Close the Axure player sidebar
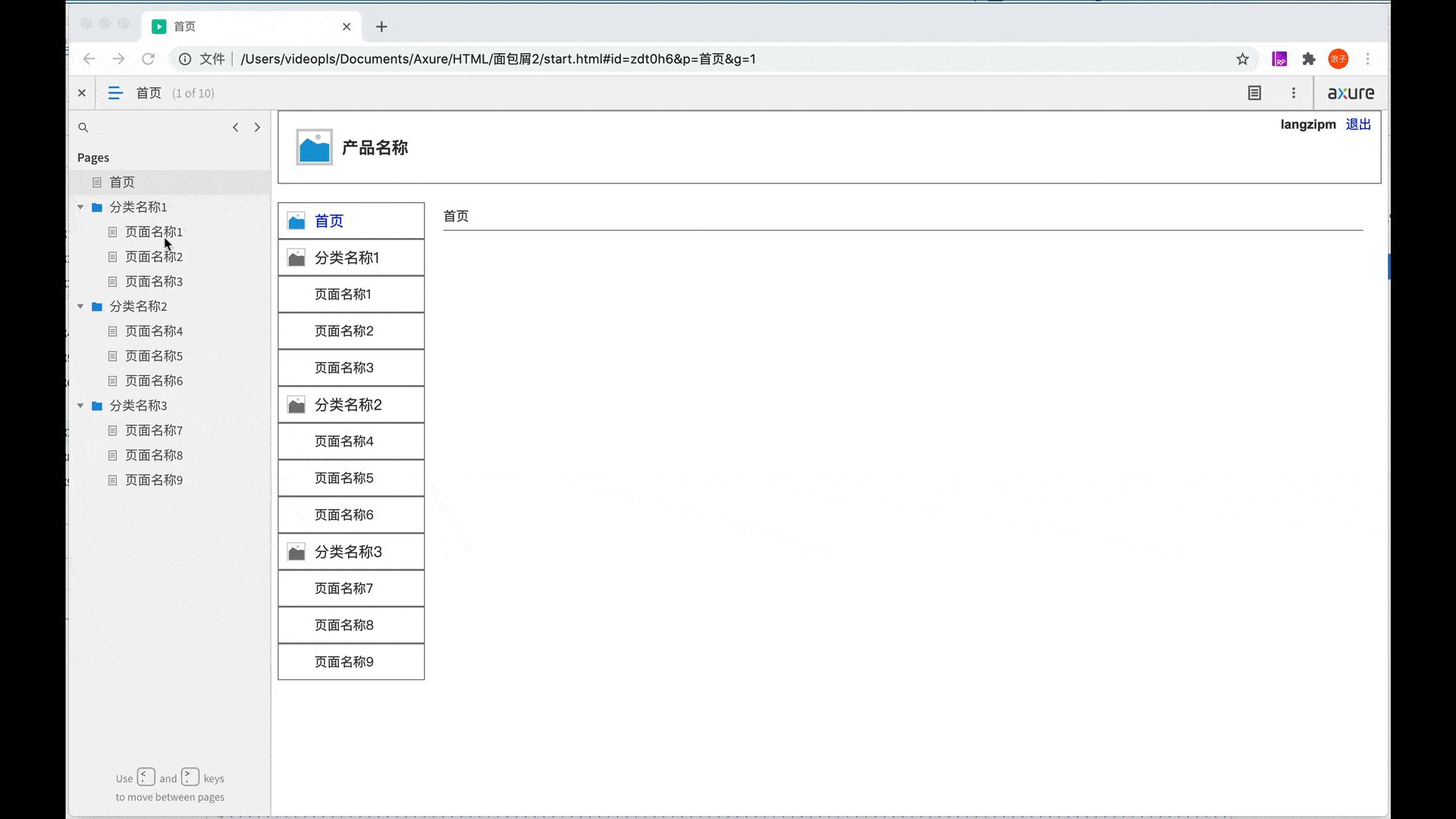1456x819 pixels. point(82,93)
